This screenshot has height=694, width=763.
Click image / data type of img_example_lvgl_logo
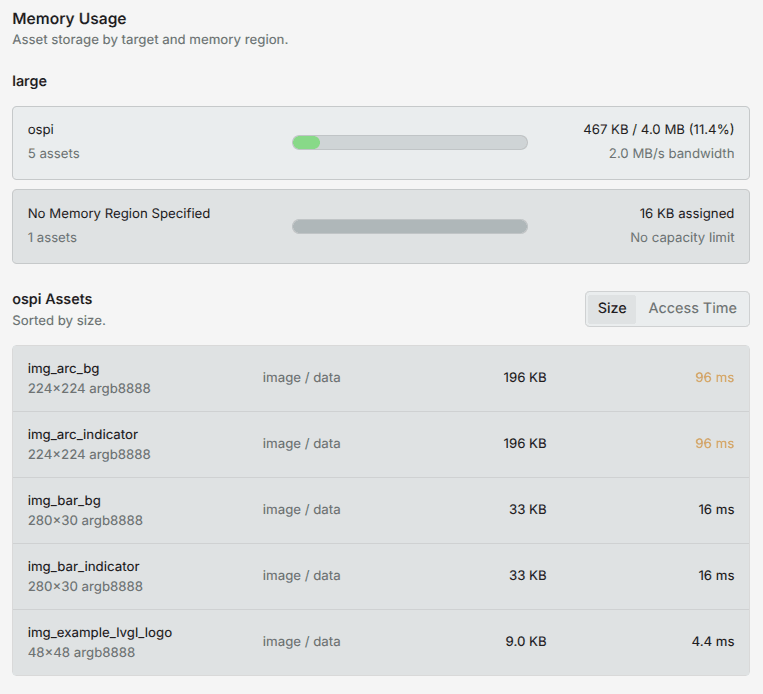(x=302, y=642)
